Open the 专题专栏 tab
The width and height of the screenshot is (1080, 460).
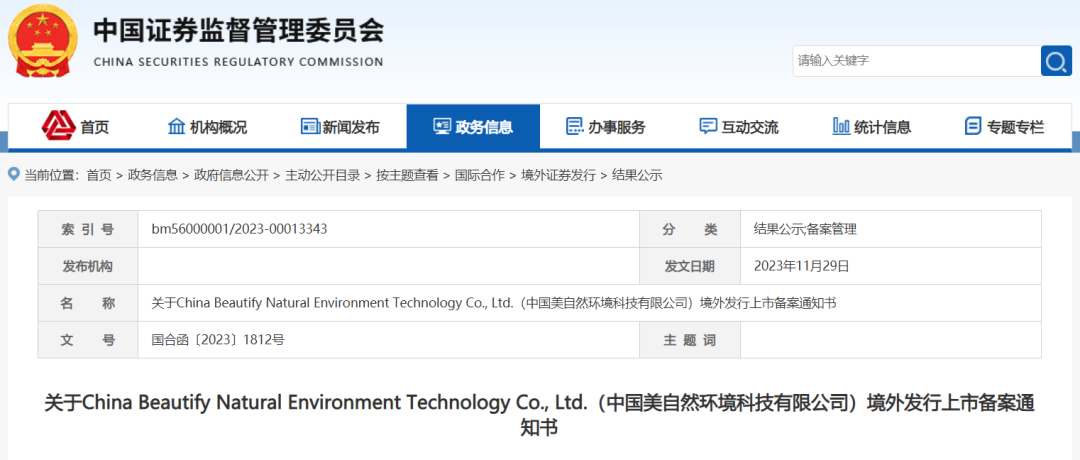[1005, 127]
